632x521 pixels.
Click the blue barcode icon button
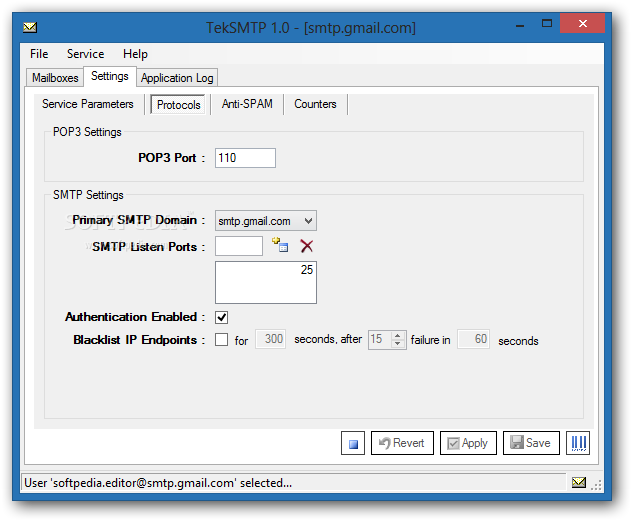point(578,443)
